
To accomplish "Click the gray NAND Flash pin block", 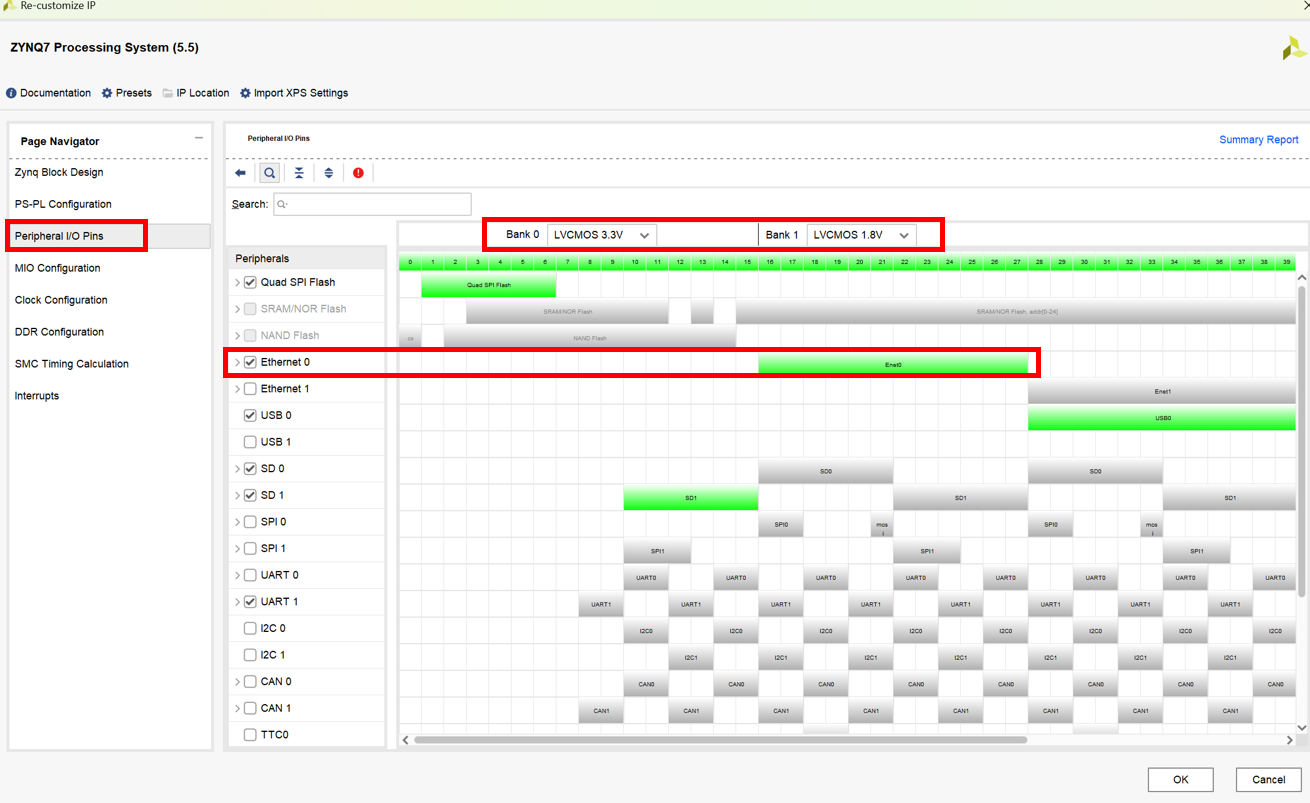I will coord(590,338).
